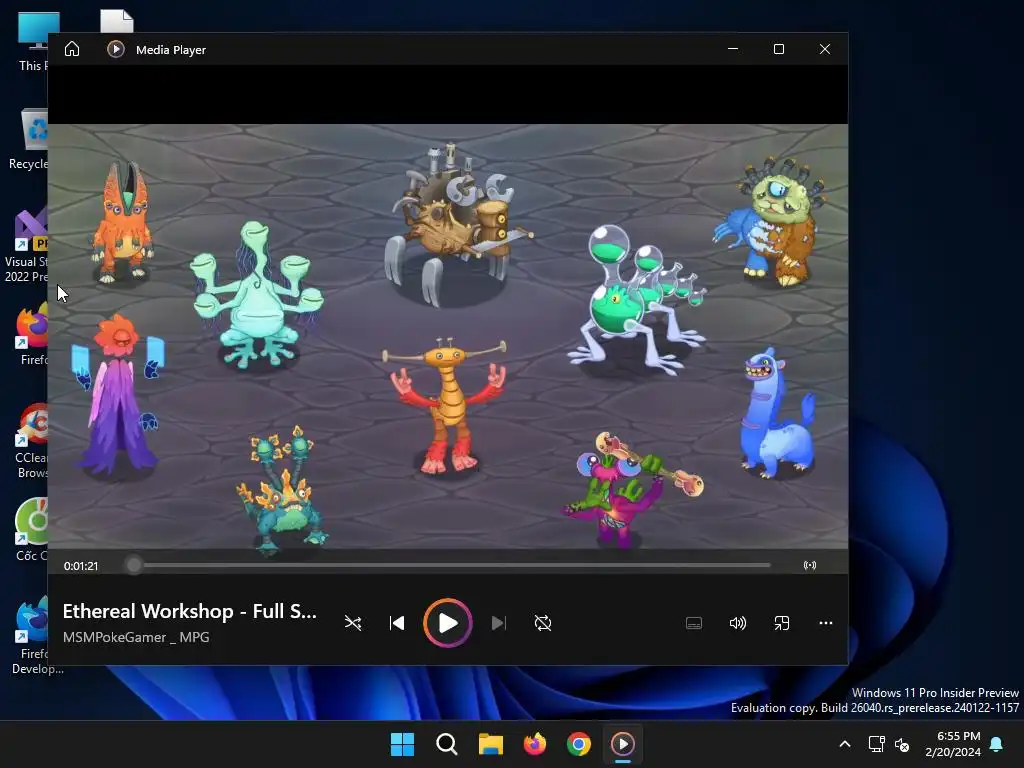Select the This PC desktop icon
Image resolution: width=1024 pixels, height=768 pixels.
click(x=34, y=42)
